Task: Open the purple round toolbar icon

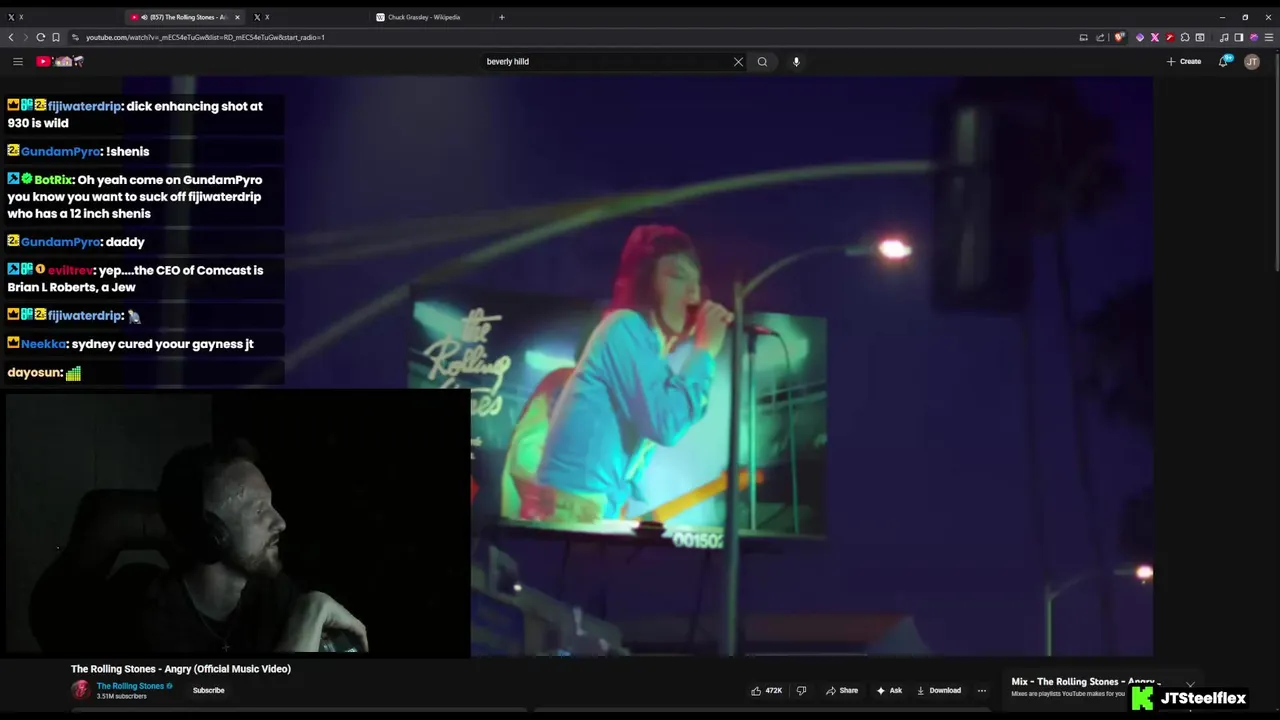Action: [1254, 37]
